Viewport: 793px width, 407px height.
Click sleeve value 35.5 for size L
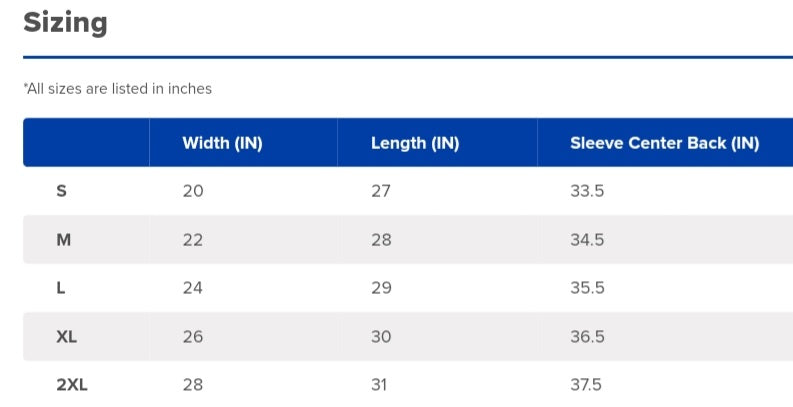click(x=587, y=288)
